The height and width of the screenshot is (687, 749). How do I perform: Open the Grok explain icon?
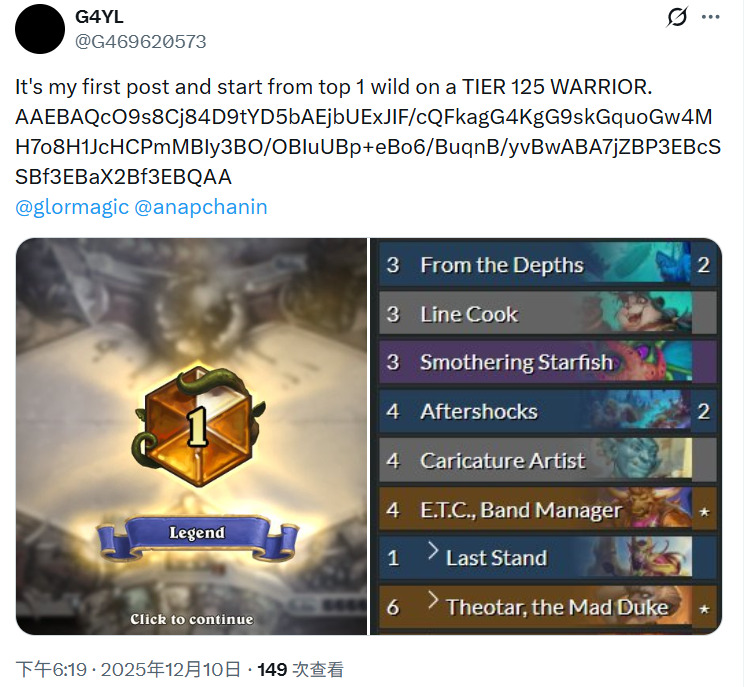pos(677,17)
